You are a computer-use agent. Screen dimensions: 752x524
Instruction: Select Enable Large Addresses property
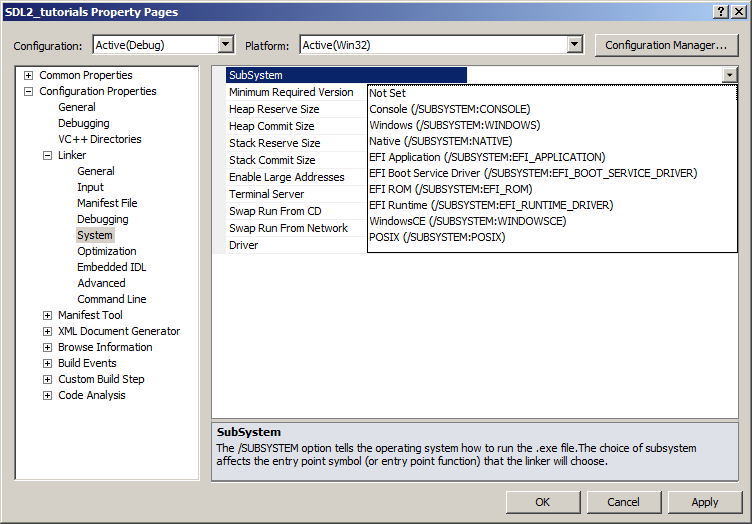pyautogui.click(x=296, y=177)
